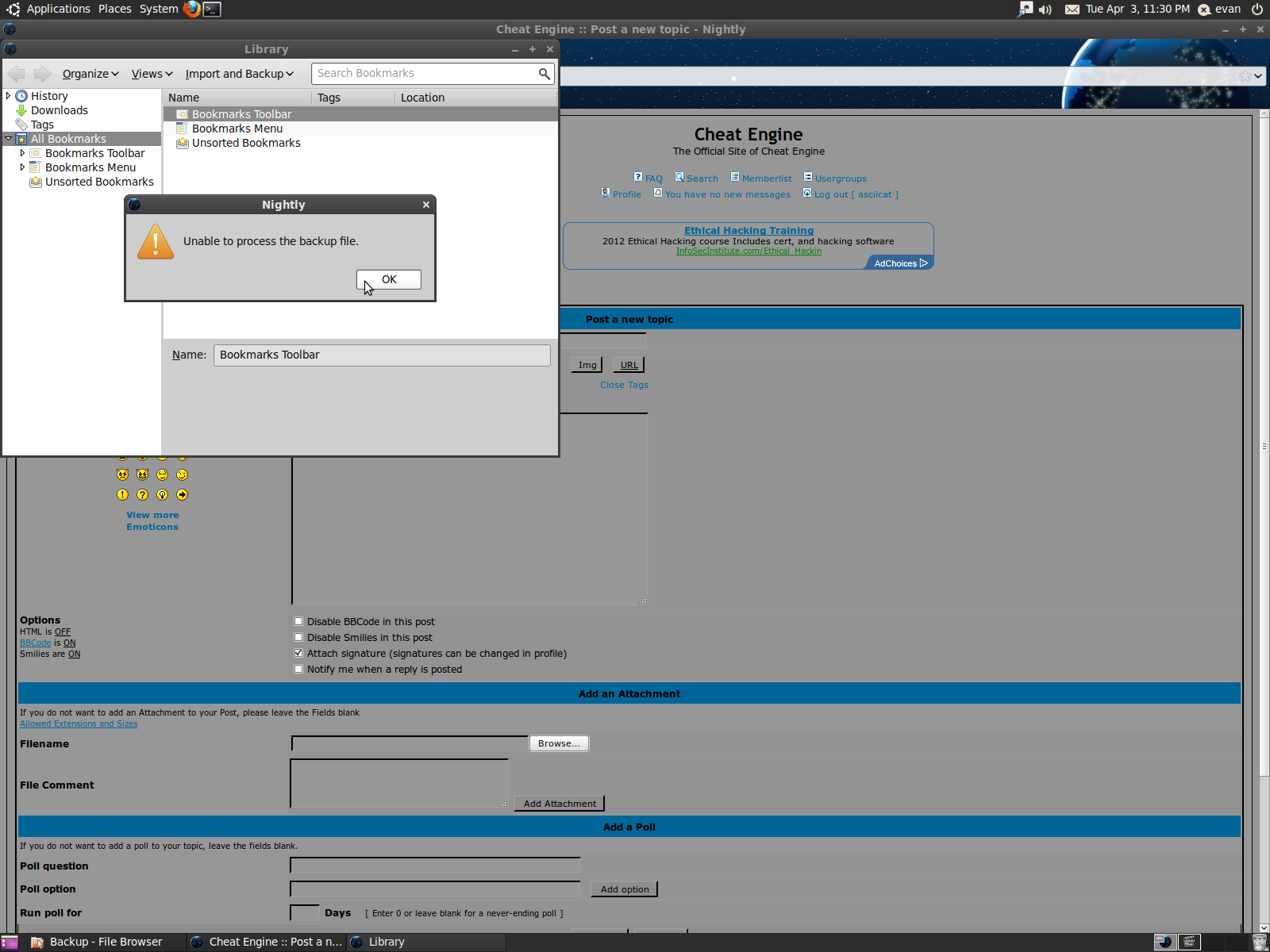
Task: Click the Forward arrow in Library toolbar
Action: pyautogui.click(x=42, y=74)
